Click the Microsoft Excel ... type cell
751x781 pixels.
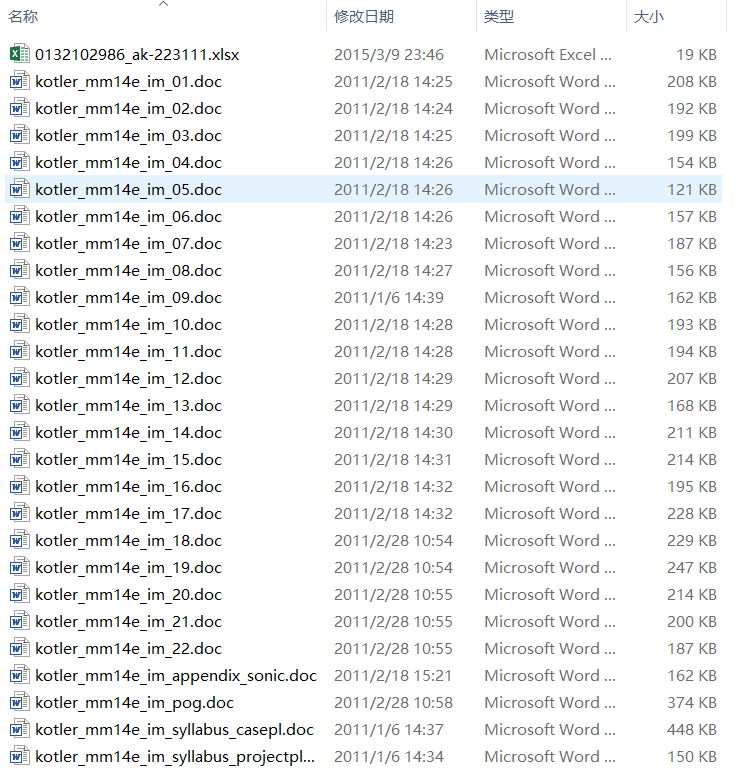coord(548,54)
